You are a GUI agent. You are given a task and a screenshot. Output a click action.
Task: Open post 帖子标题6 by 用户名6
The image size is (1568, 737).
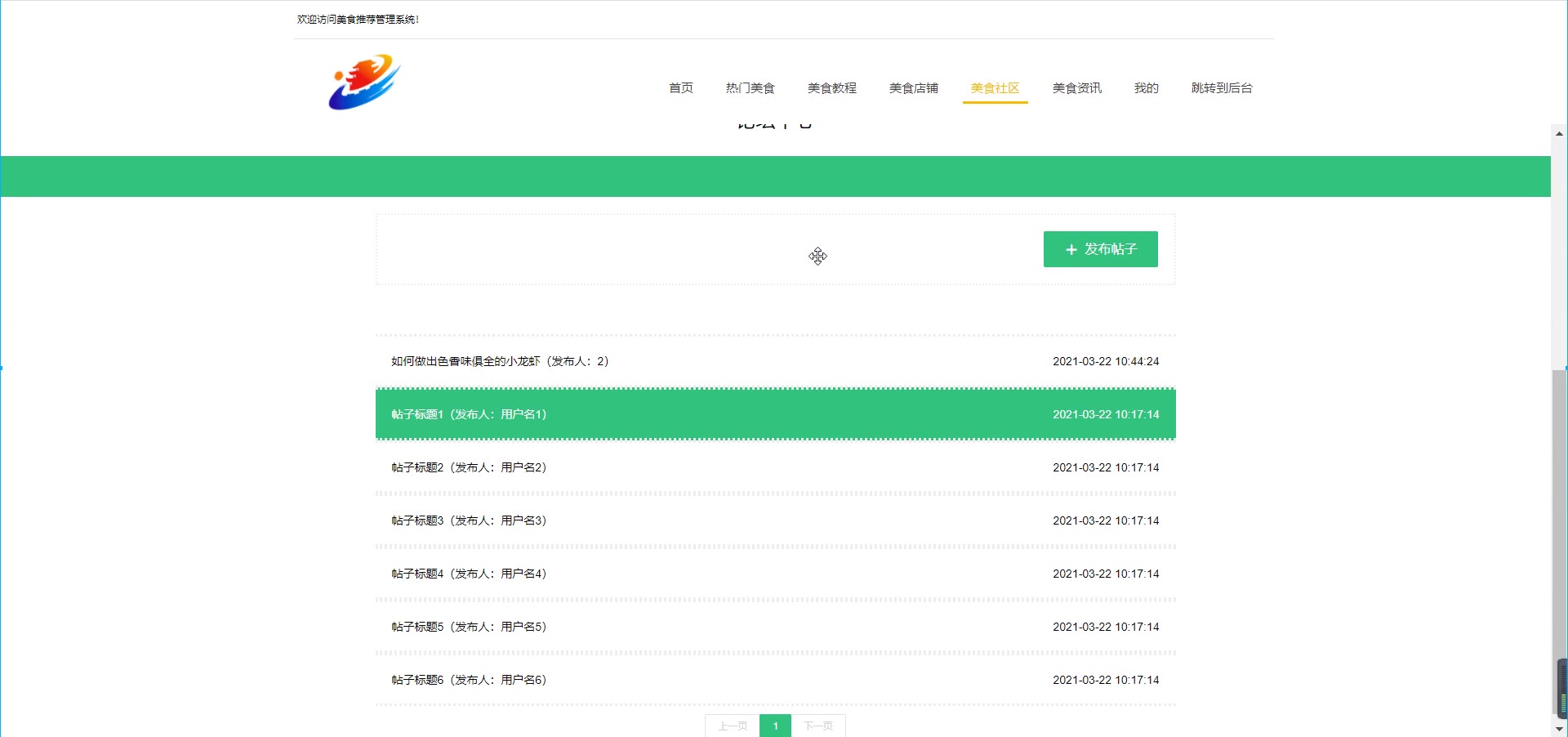[469, 680]
